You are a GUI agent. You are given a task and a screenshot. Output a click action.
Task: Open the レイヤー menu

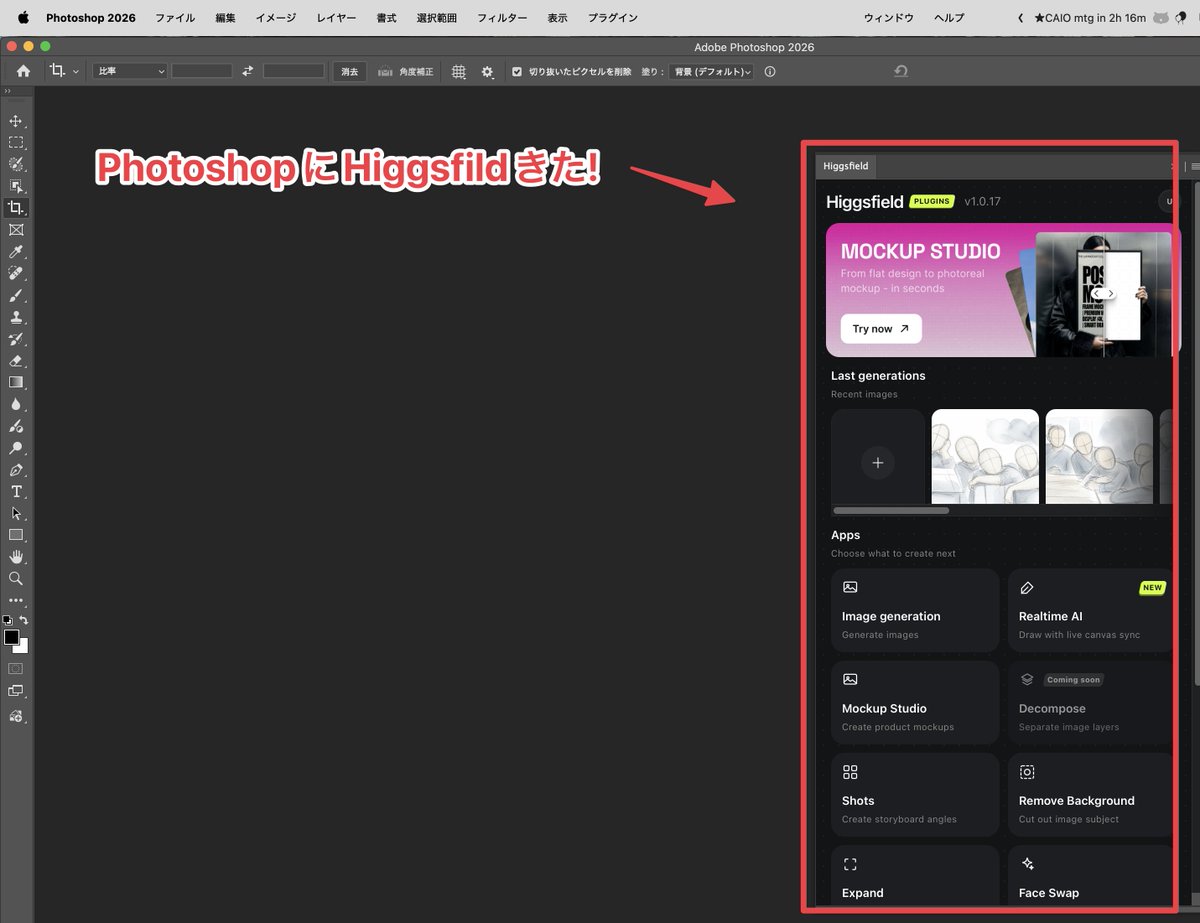coord(336,18)
